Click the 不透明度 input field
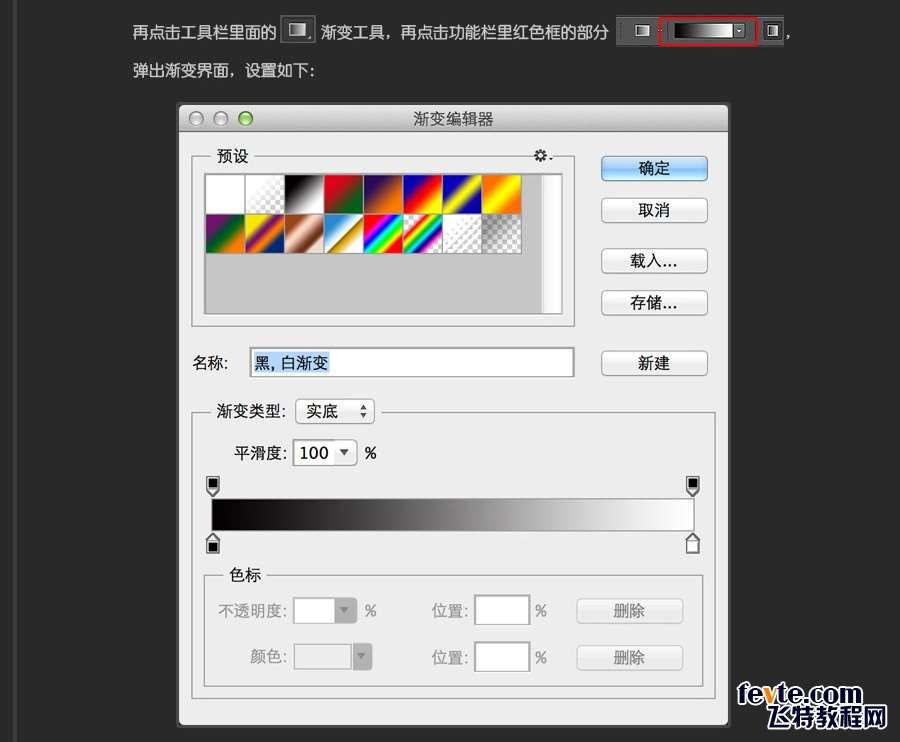 click(x=314, y=610)
